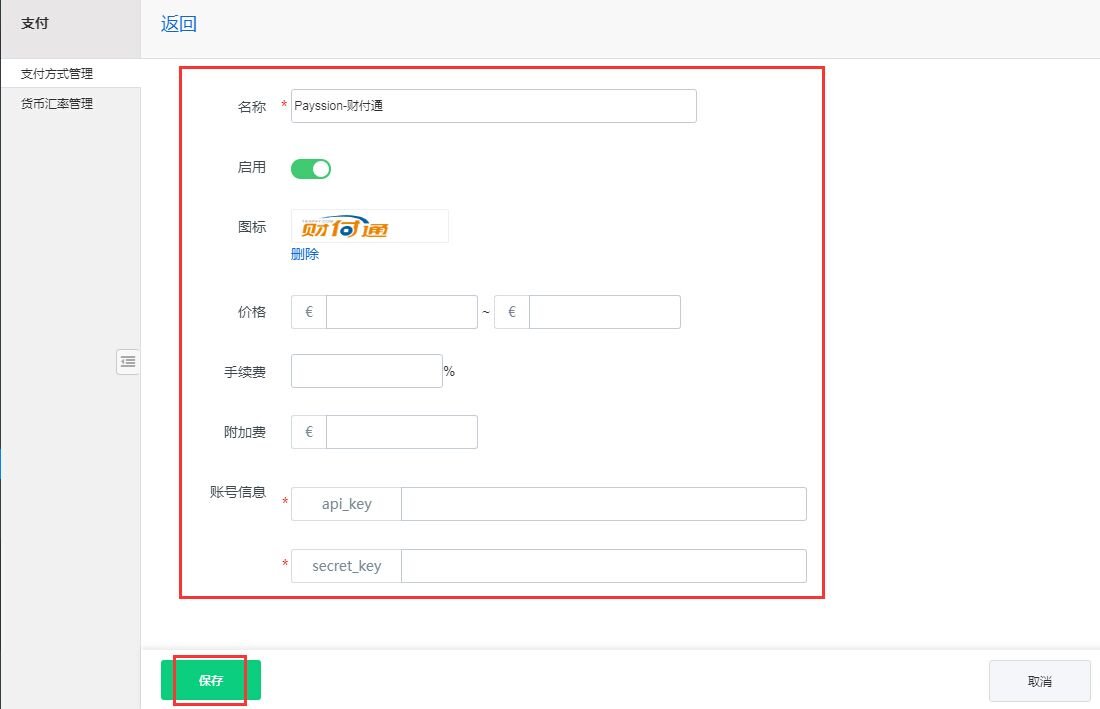This screenshot has height=709, width=1100.
Task: Click the % symbol after the 手续费 field
Action: pos(449,371)
